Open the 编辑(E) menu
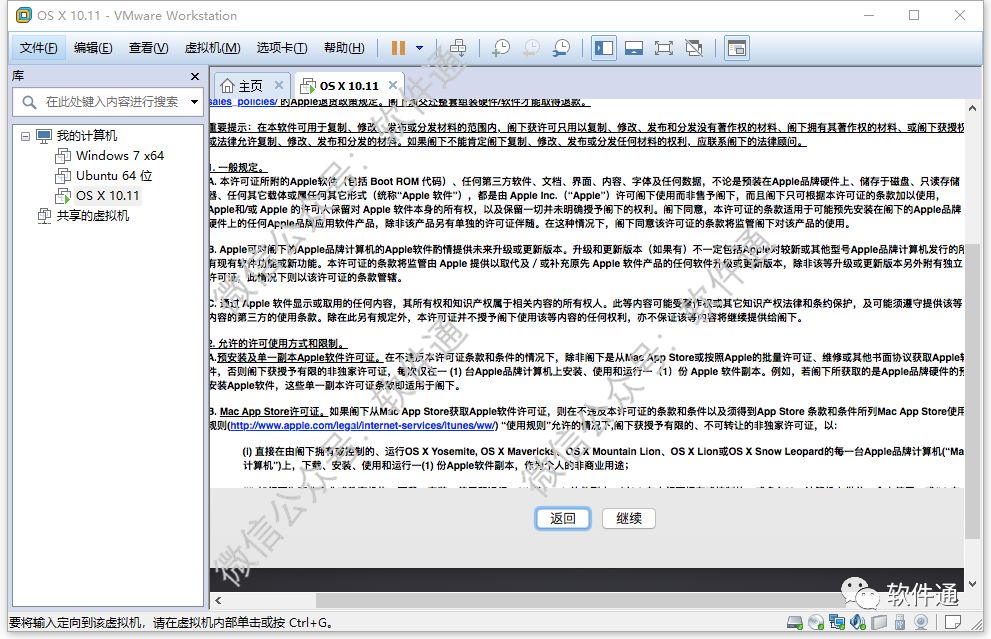Screen dimensions: 991x639 pos(93,48)
